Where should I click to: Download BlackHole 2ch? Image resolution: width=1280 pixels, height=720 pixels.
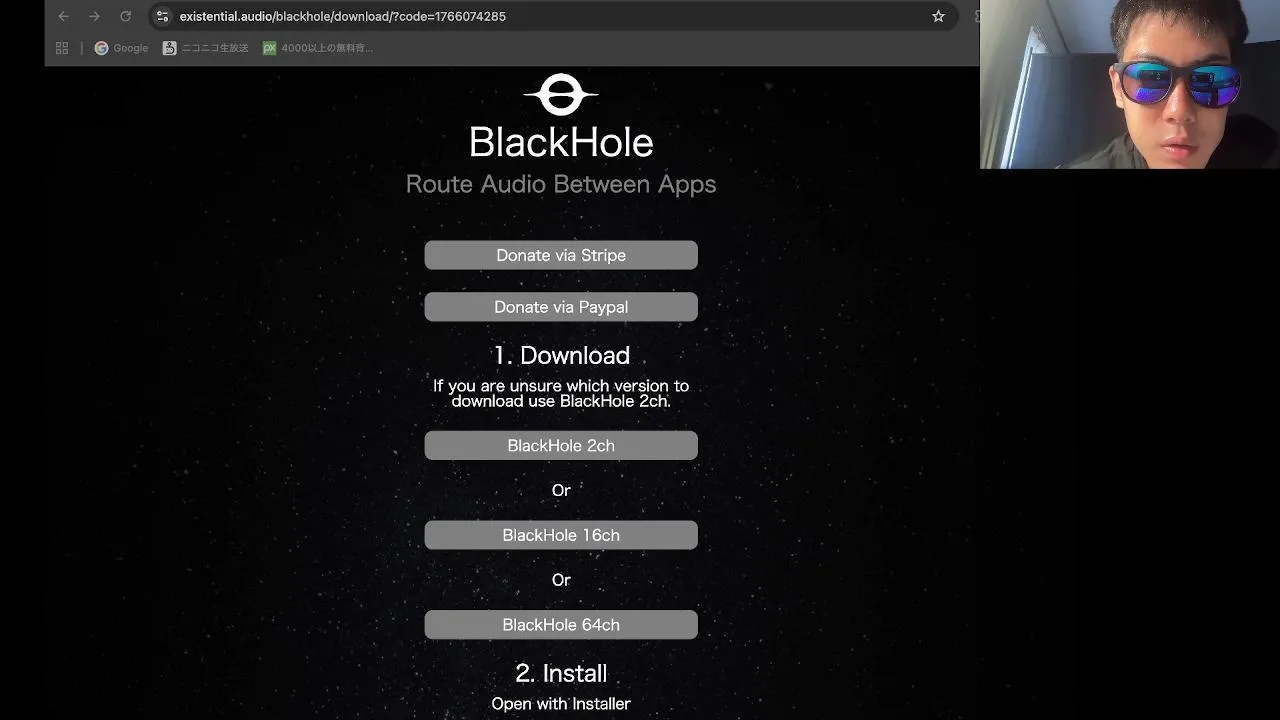(x=561, y=445)
